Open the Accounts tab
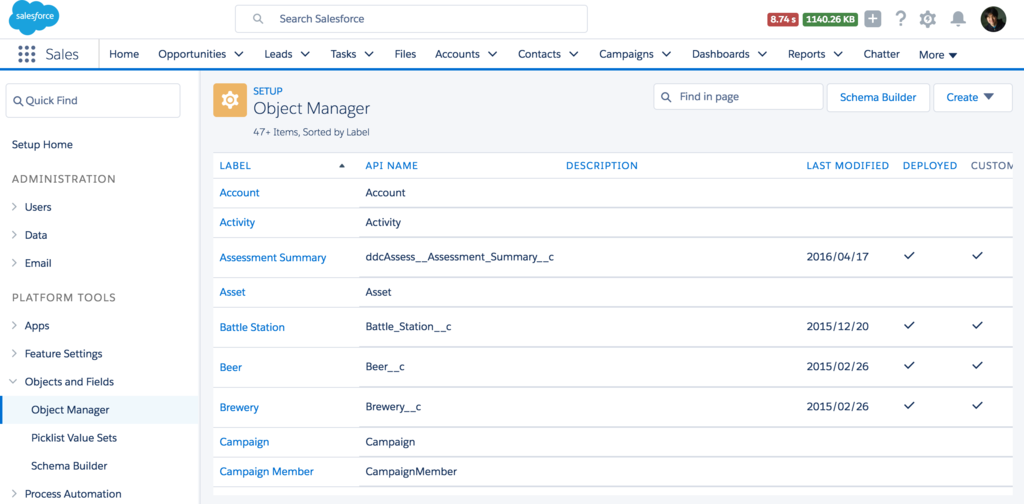 [x=457, y=54]
